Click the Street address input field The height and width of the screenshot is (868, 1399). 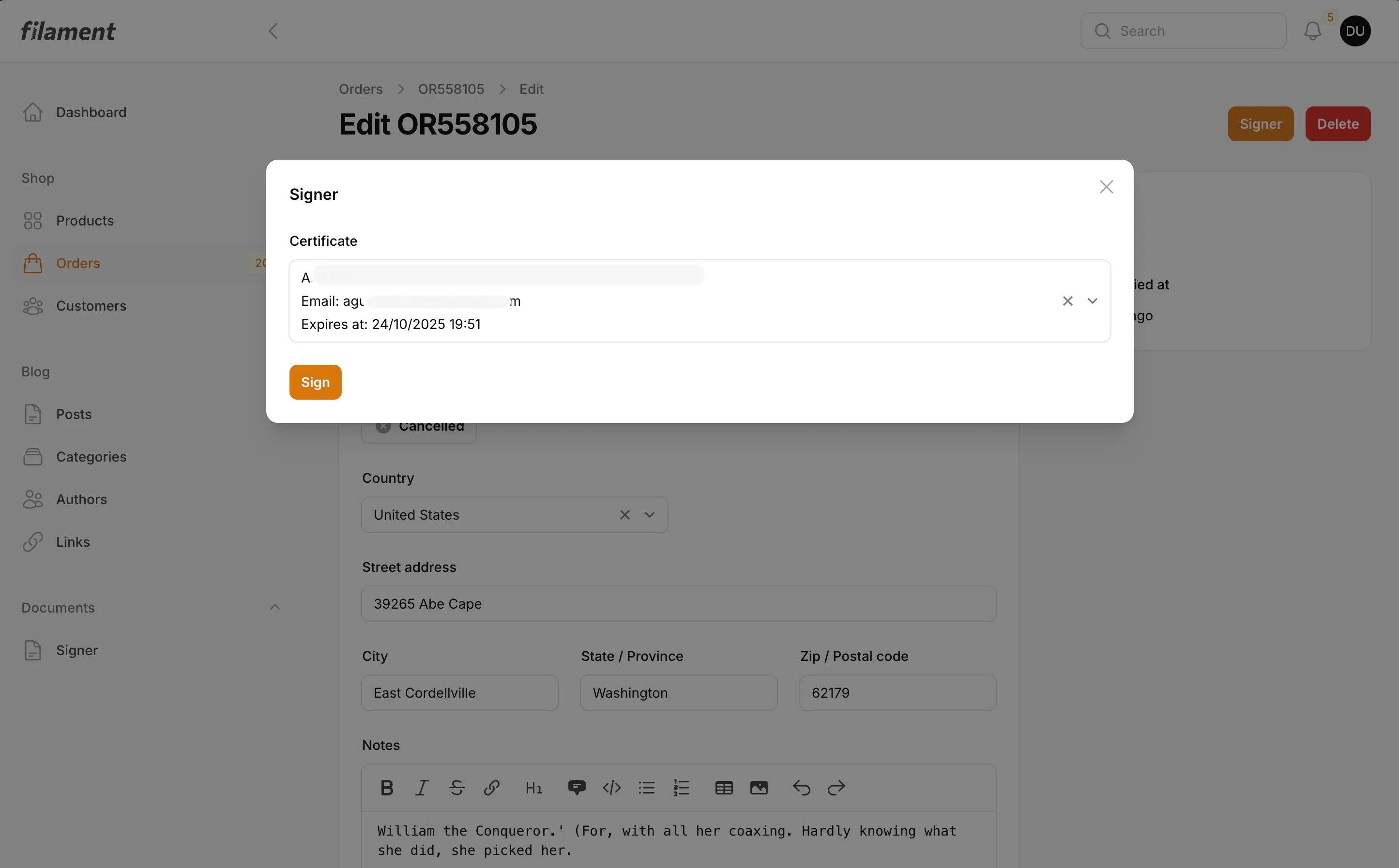click(x=679, y=604)
